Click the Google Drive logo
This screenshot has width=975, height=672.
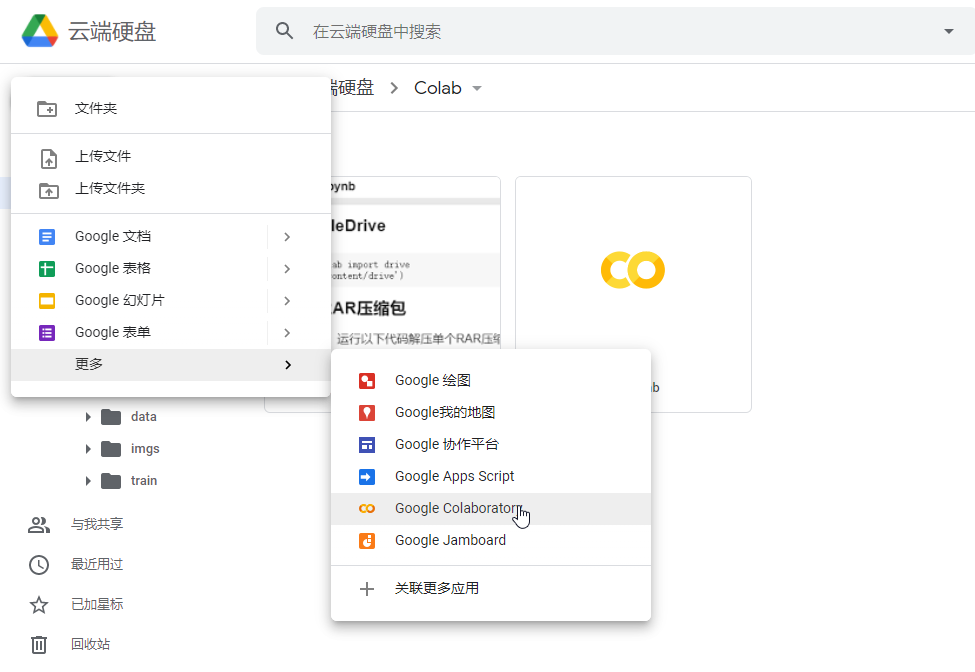[40, 31]
